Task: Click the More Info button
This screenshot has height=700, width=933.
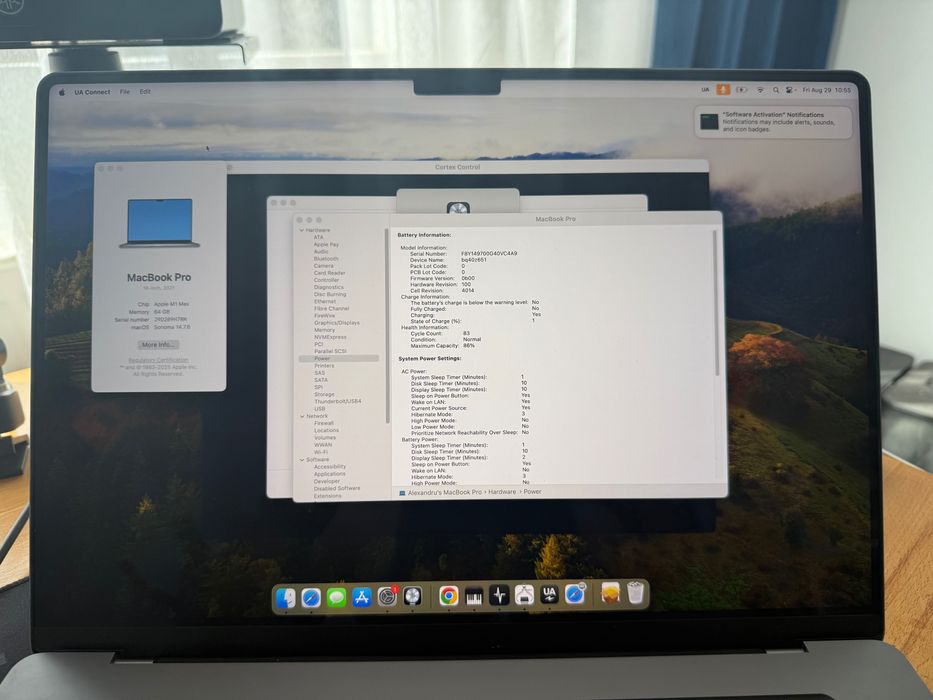Action: click(x=158, y=345)
